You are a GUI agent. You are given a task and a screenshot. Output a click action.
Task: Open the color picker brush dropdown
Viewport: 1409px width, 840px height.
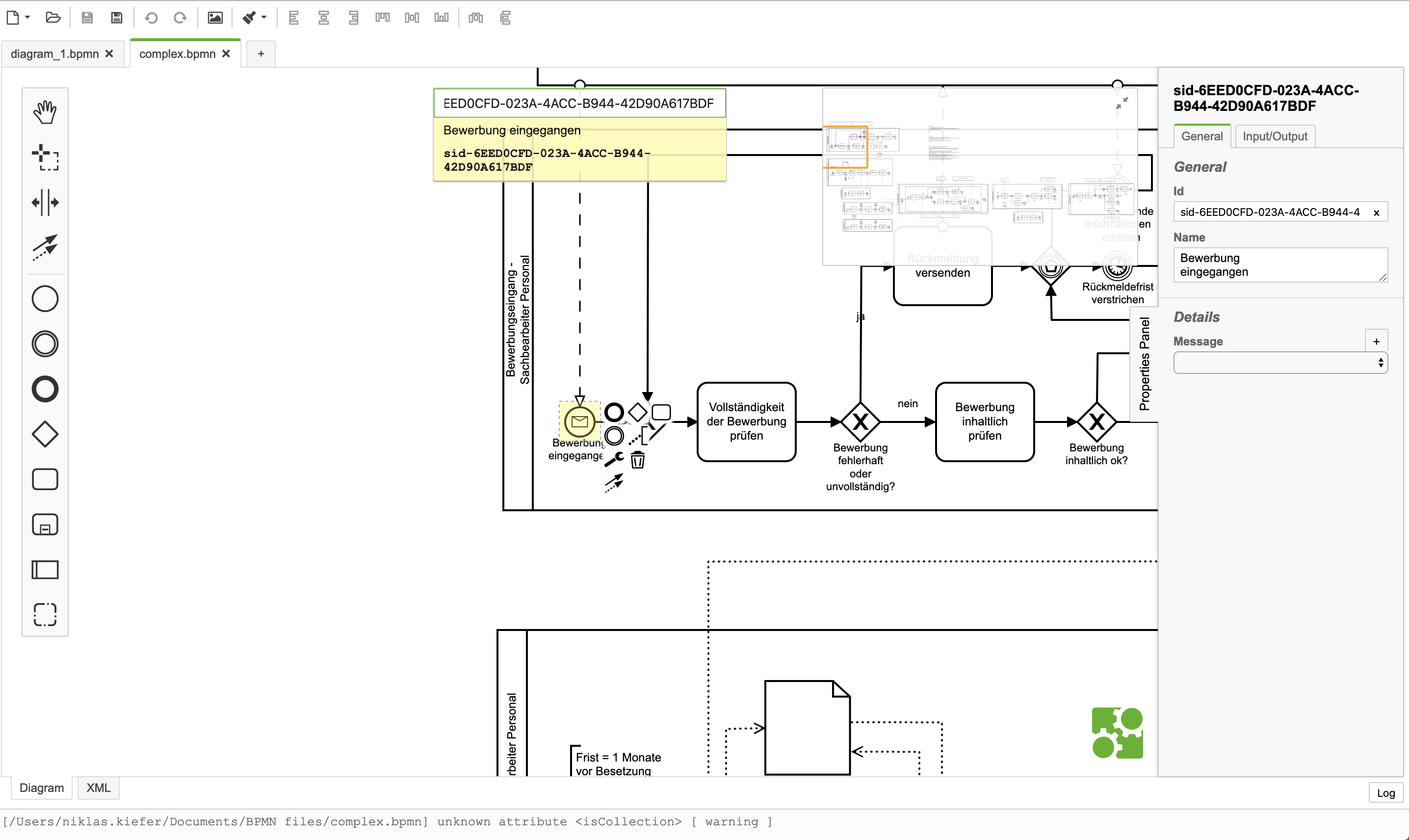[254, 18]
